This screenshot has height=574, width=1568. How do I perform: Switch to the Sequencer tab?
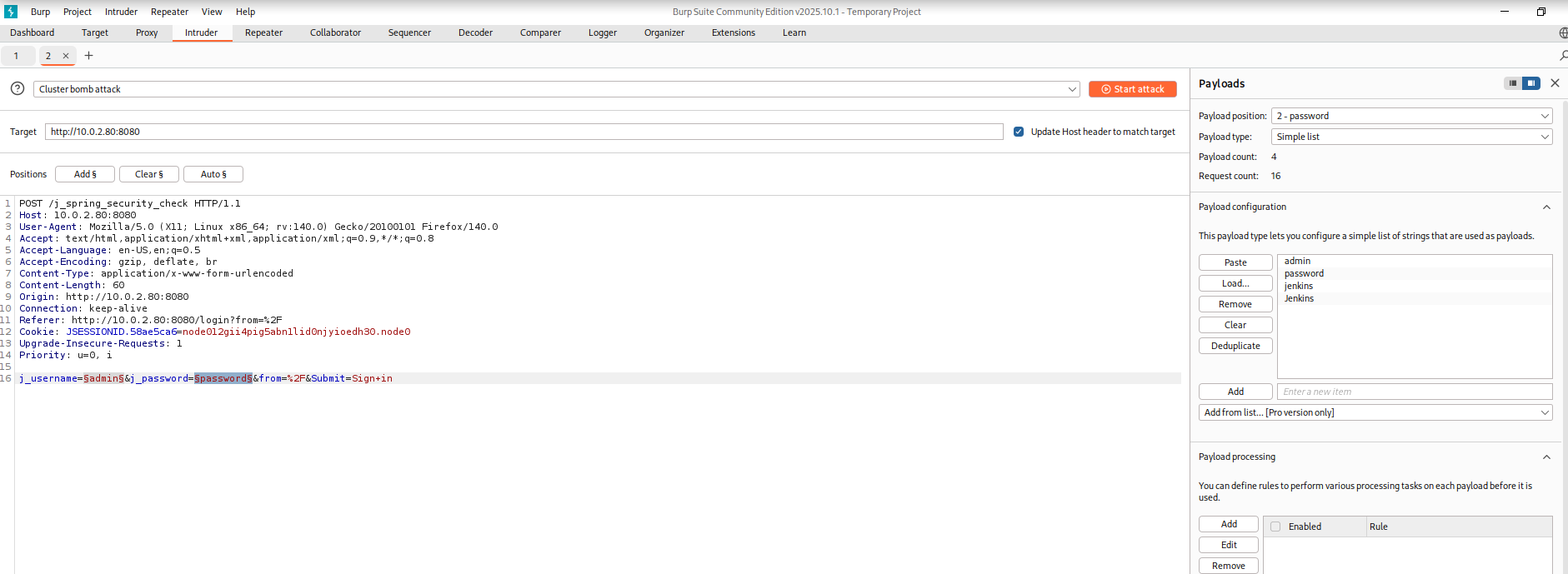[x=409, y=33]
